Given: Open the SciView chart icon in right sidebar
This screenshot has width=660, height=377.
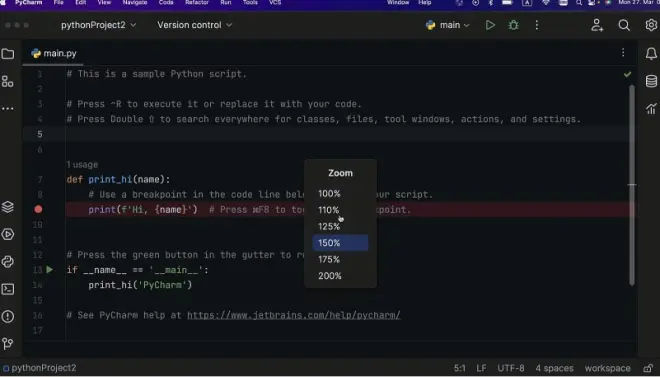Looking at the screenshot, I should (651, 109).
